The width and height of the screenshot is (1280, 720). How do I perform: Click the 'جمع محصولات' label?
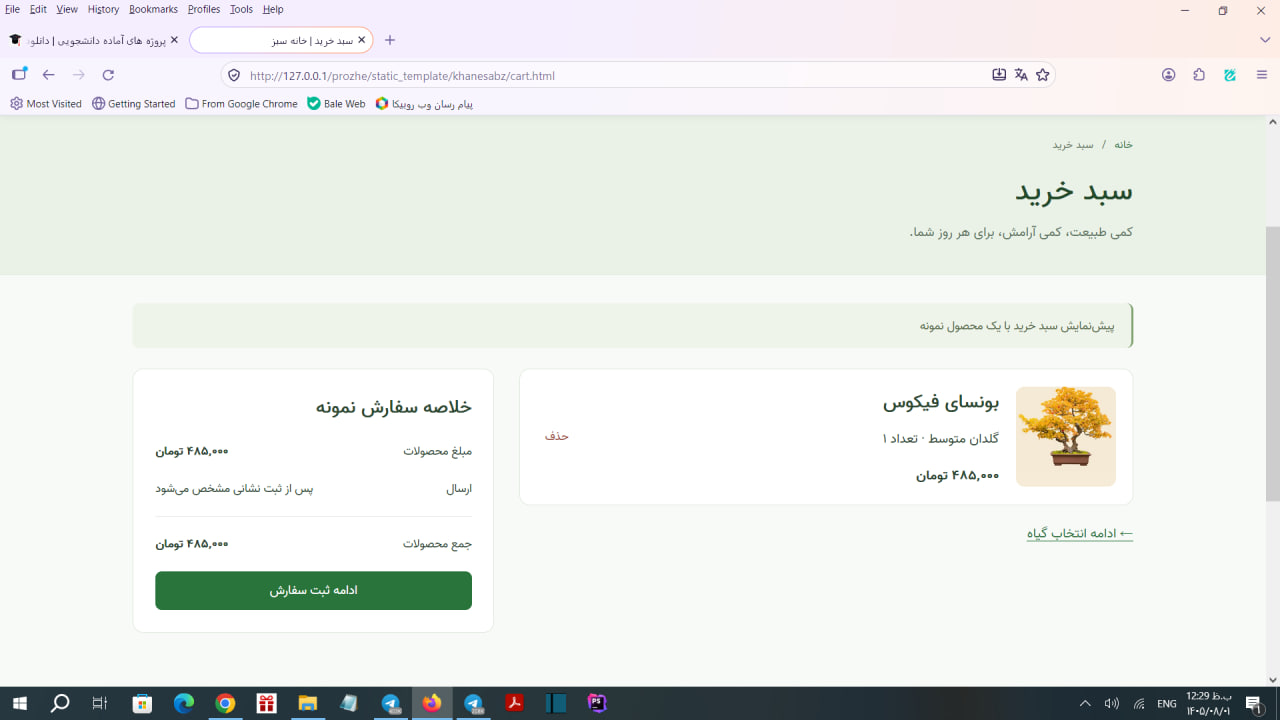438,544
